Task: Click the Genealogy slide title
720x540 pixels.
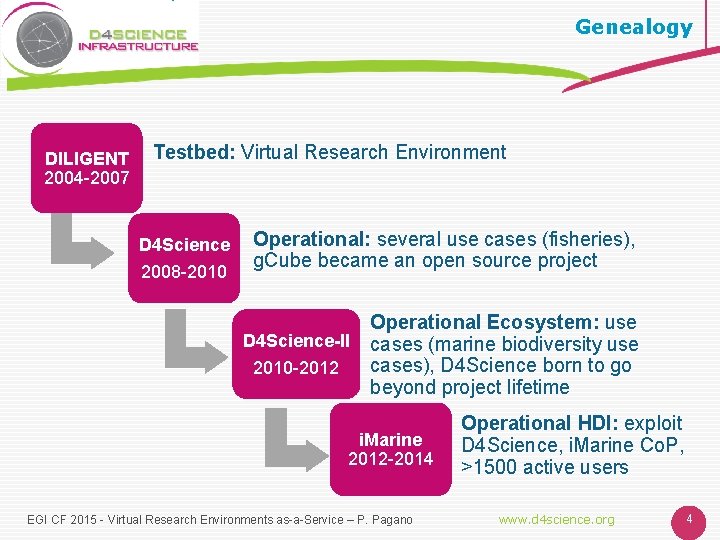Action: [634, 28]
